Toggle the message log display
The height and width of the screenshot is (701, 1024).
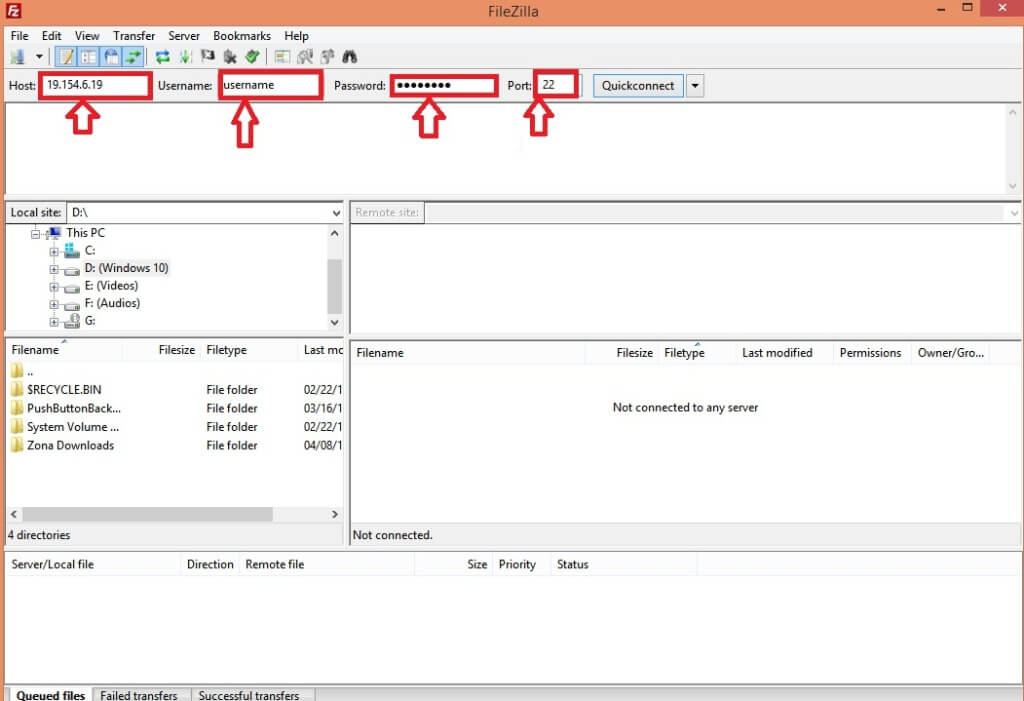(x=66, y=57)
